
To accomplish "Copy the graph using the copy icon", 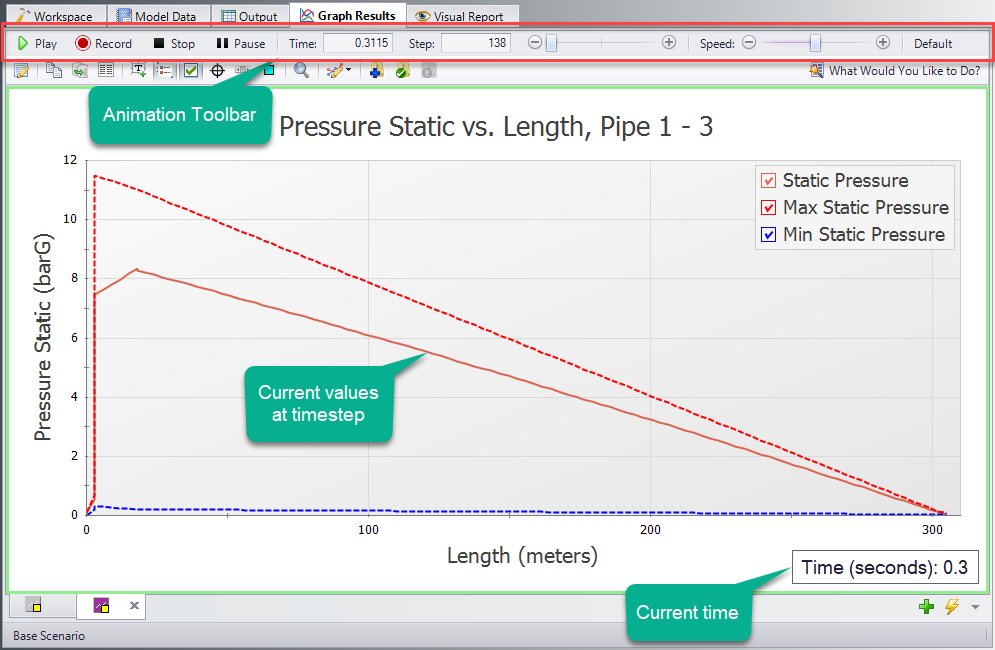I will click(55, 70).
